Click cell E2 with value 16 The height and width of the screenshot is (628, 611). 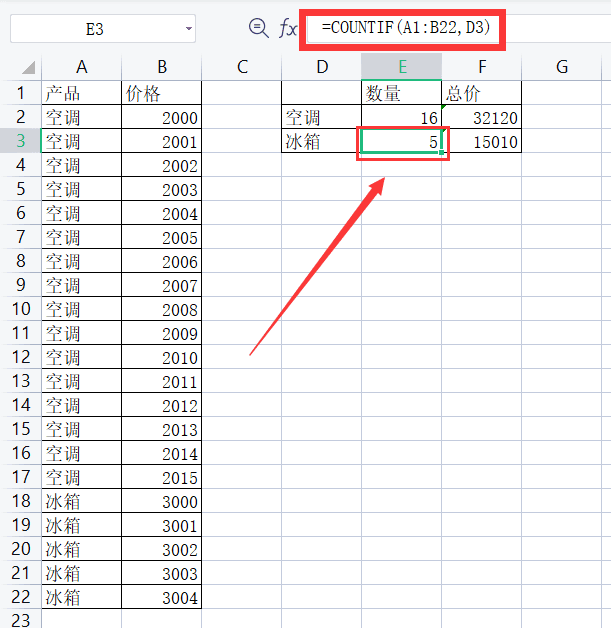pyautogui.click(x=402, y=117)
